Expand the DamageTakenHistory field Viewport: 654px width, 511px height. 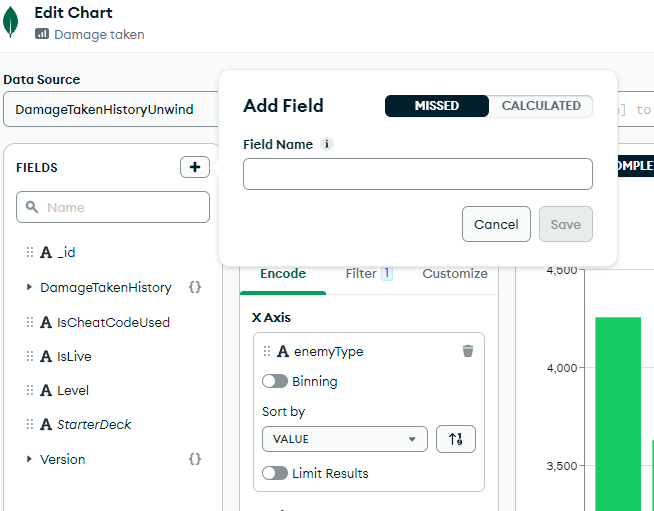29,287
